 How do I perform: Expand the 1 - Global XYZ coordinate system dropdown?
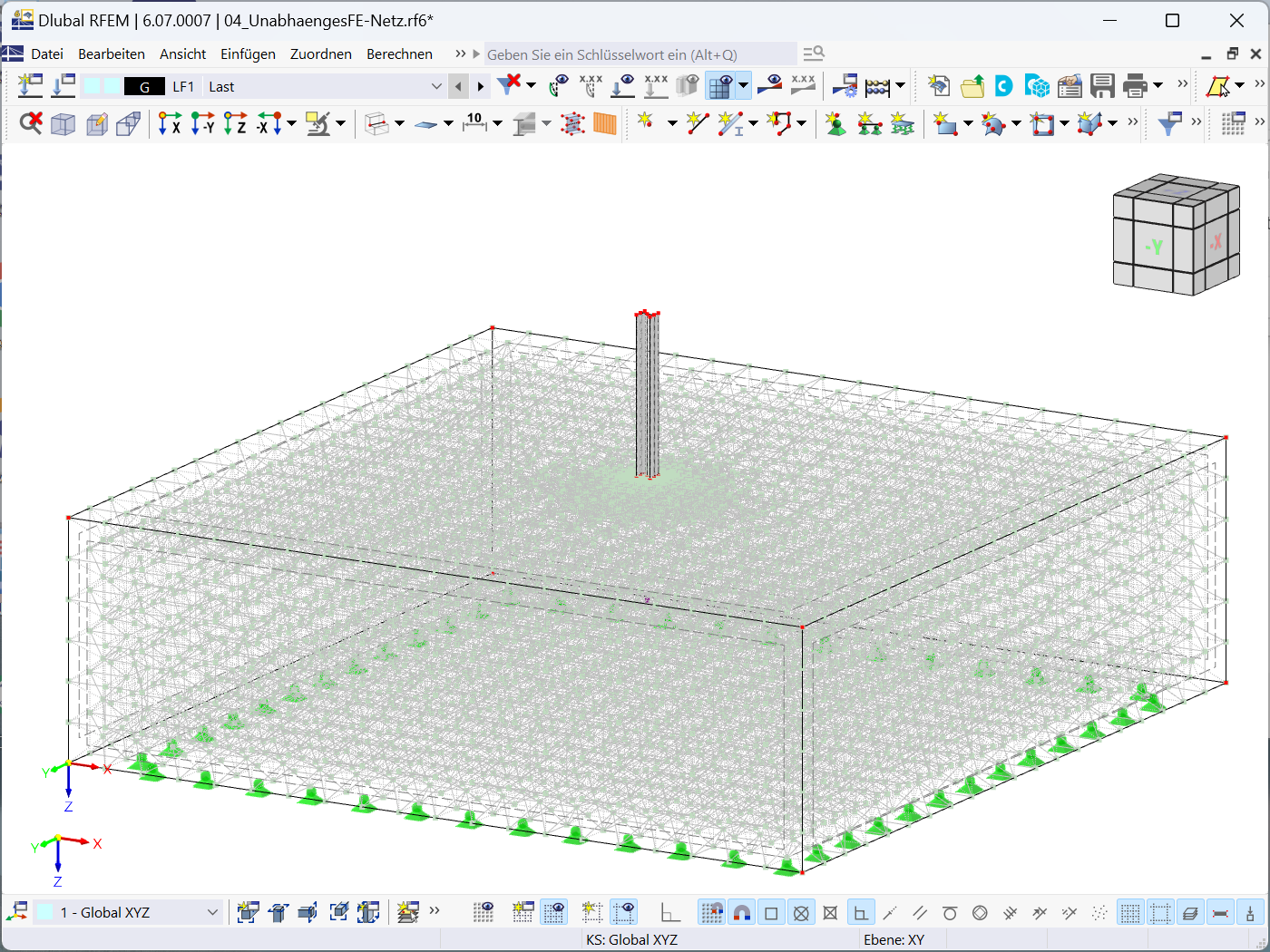(x=212, y=912)
